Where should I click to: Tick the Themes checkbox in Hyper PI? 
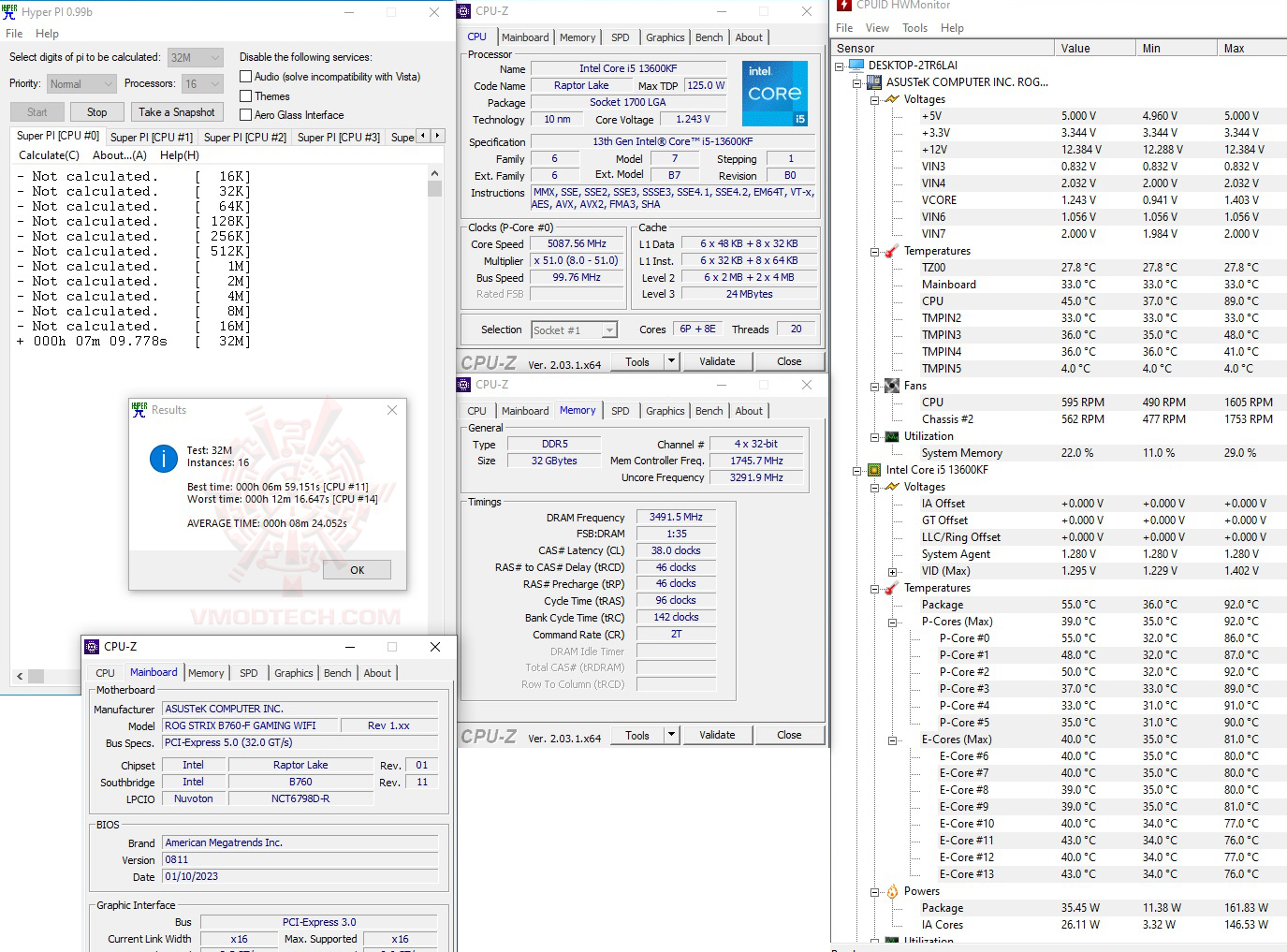(x=246, y=95)
